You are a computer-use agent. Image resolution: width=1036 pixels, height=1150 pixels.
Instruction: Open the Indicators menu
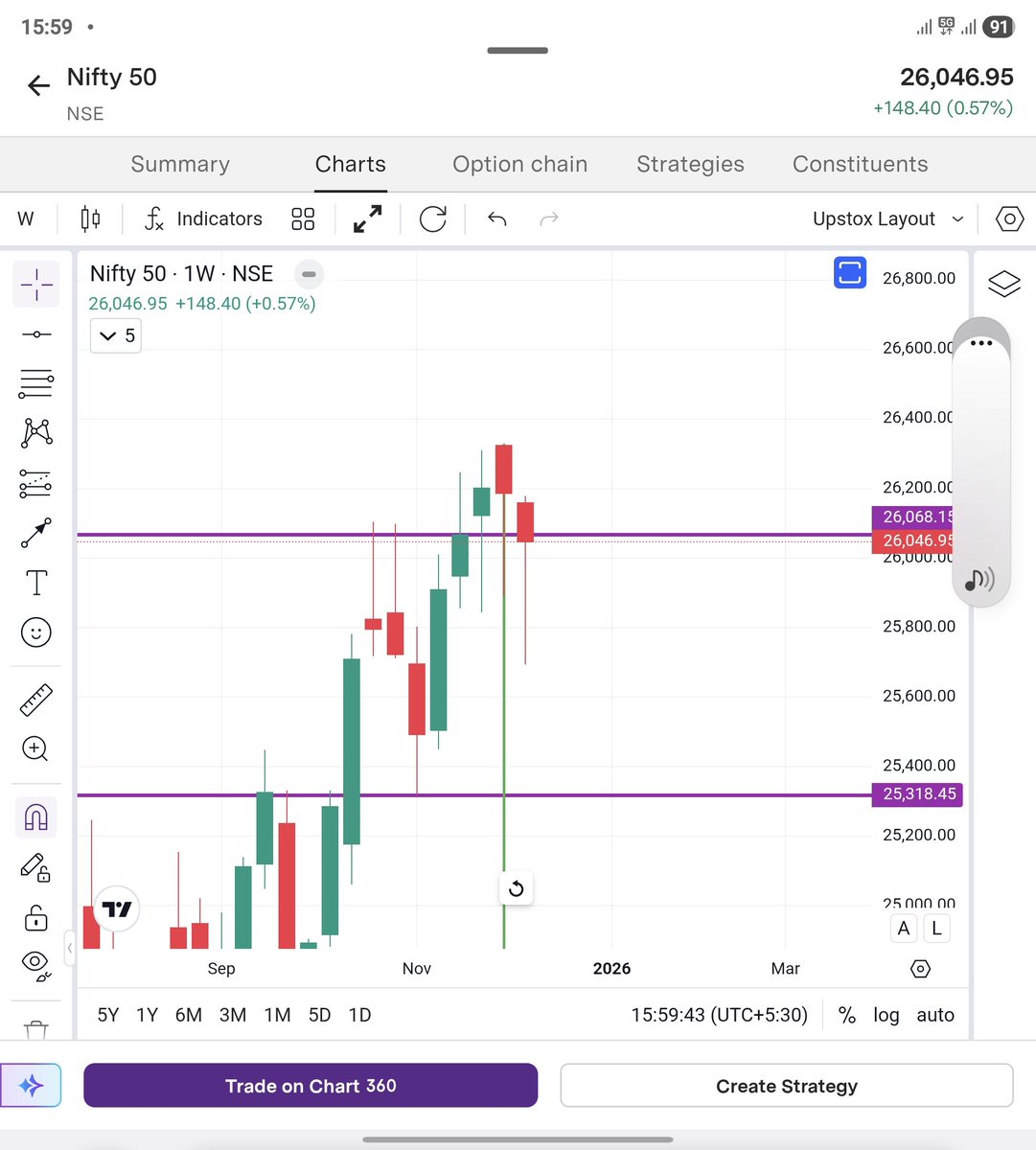coord(203,218)
